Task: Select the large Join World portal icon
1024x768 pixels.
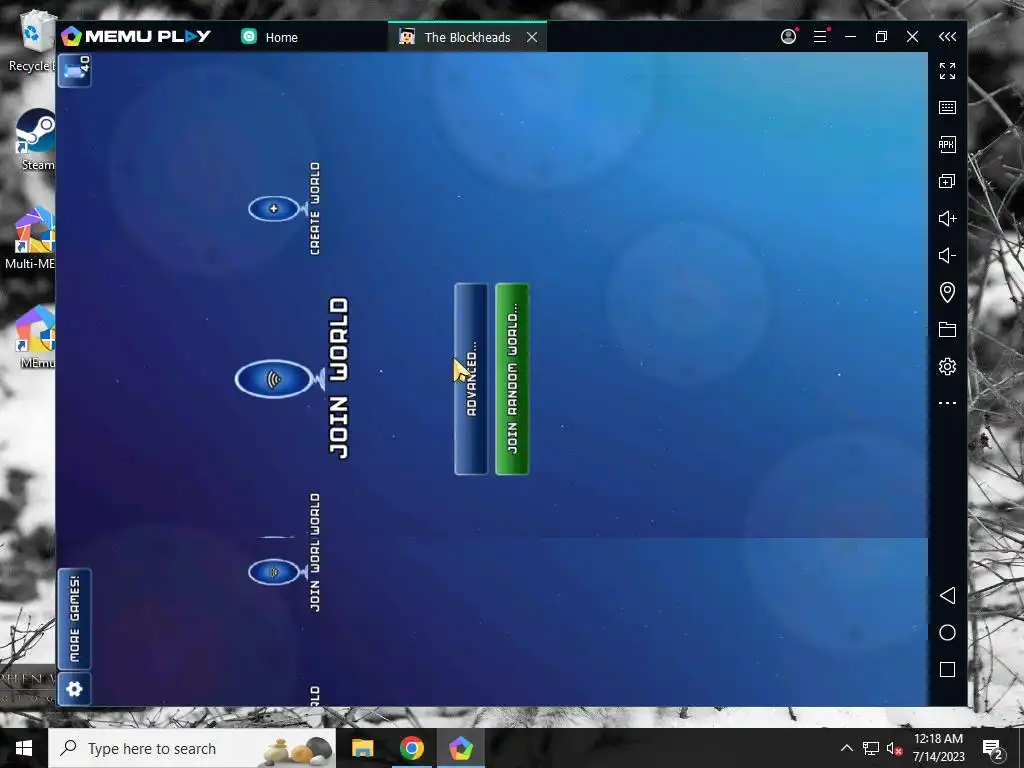Action: point(275,379)
